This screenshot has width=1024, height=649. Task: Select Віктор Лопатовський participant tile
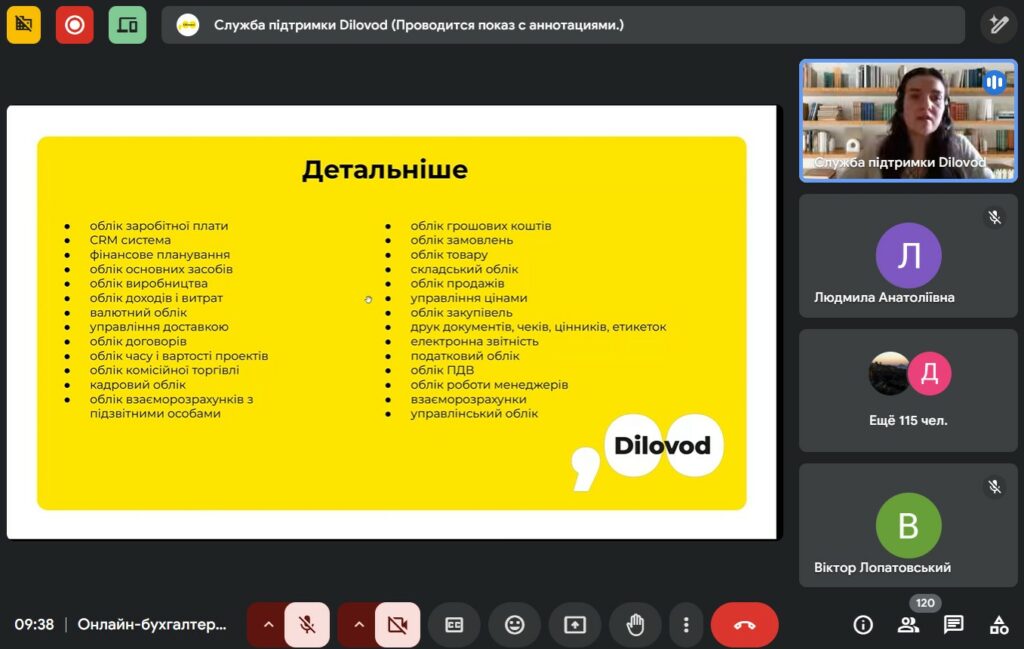(908, 525)
